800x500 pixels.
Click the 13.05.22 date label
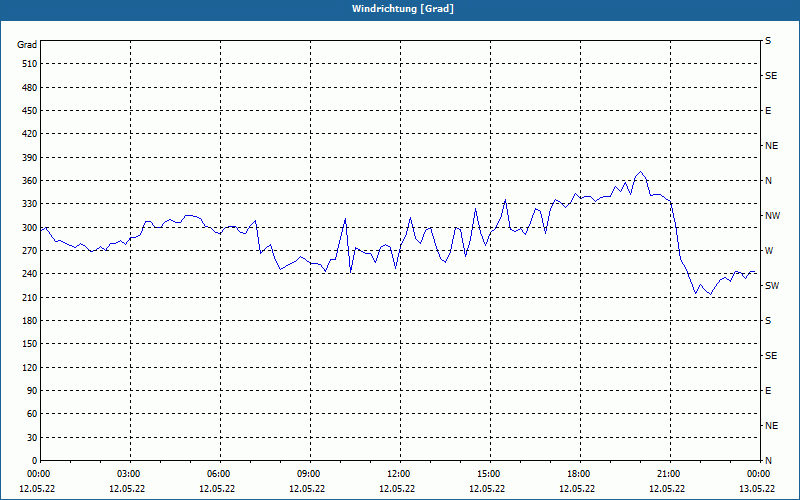click(757, 489)
